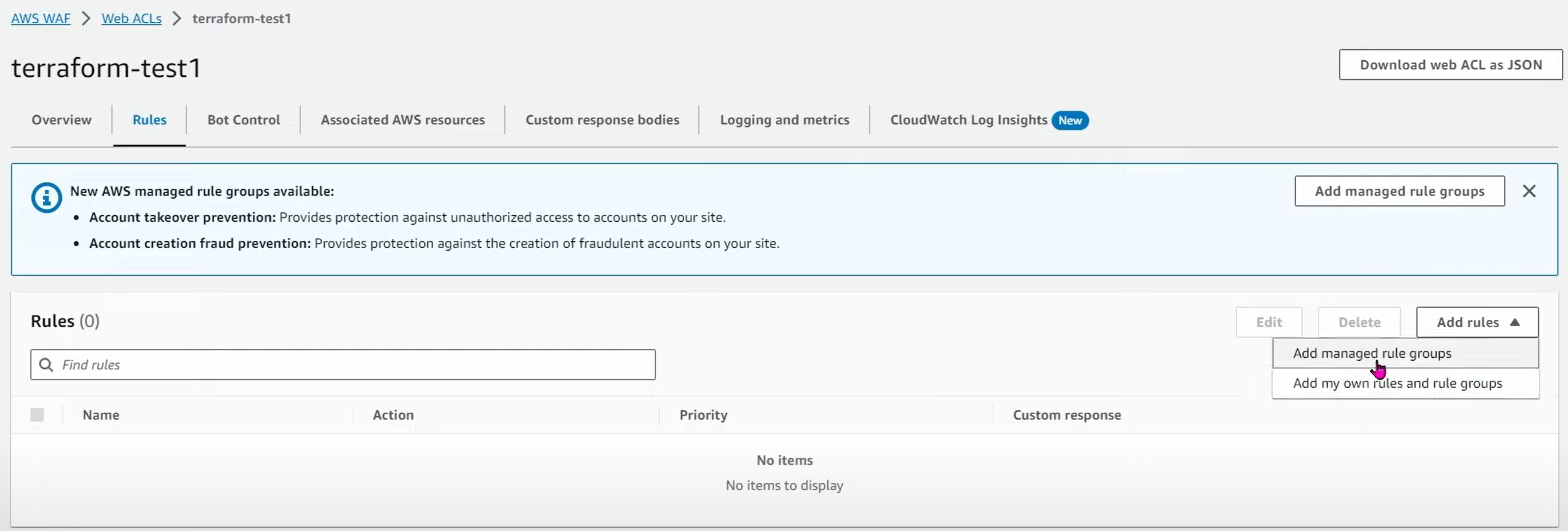Download web ACL as JSON
The image size is (1568, 531).
(x=1451, y=65)
